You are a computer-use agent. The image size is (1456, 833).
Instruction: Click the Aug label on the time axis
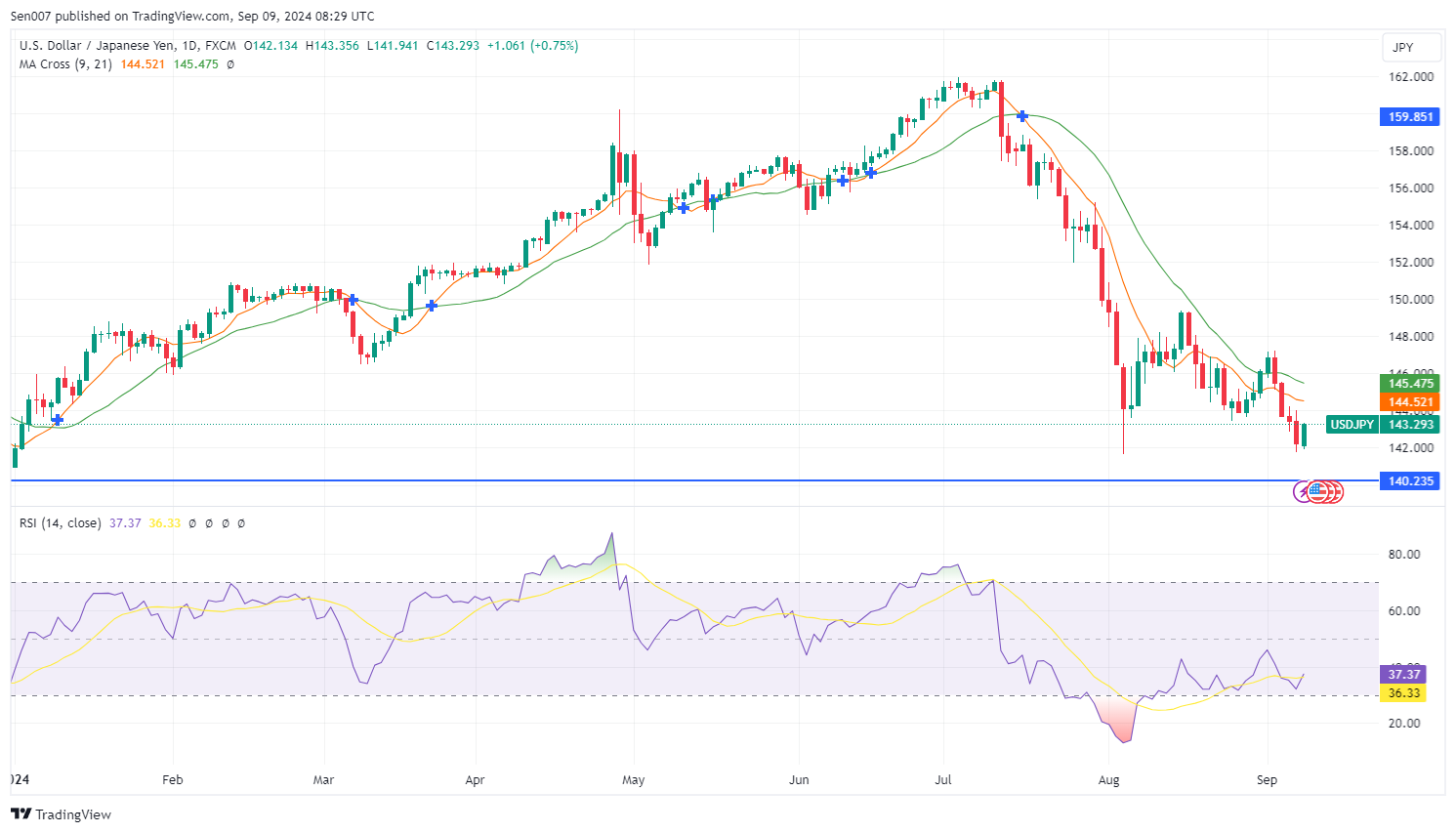[x=1108, y=780]
